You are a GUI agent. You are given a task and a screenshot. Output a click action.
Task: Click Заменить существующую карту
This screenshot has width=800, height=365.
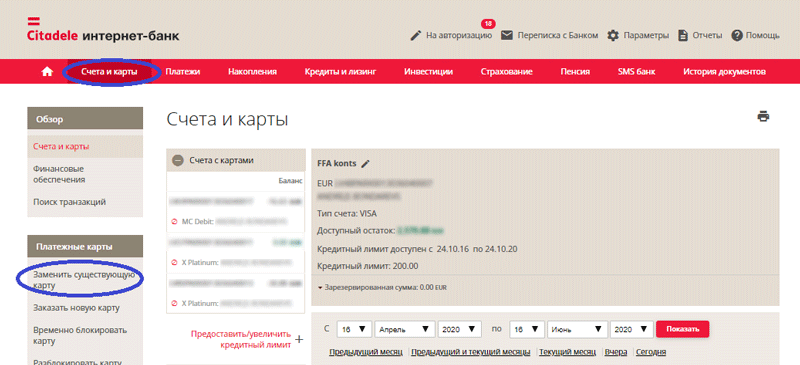[x=84, y=280]
